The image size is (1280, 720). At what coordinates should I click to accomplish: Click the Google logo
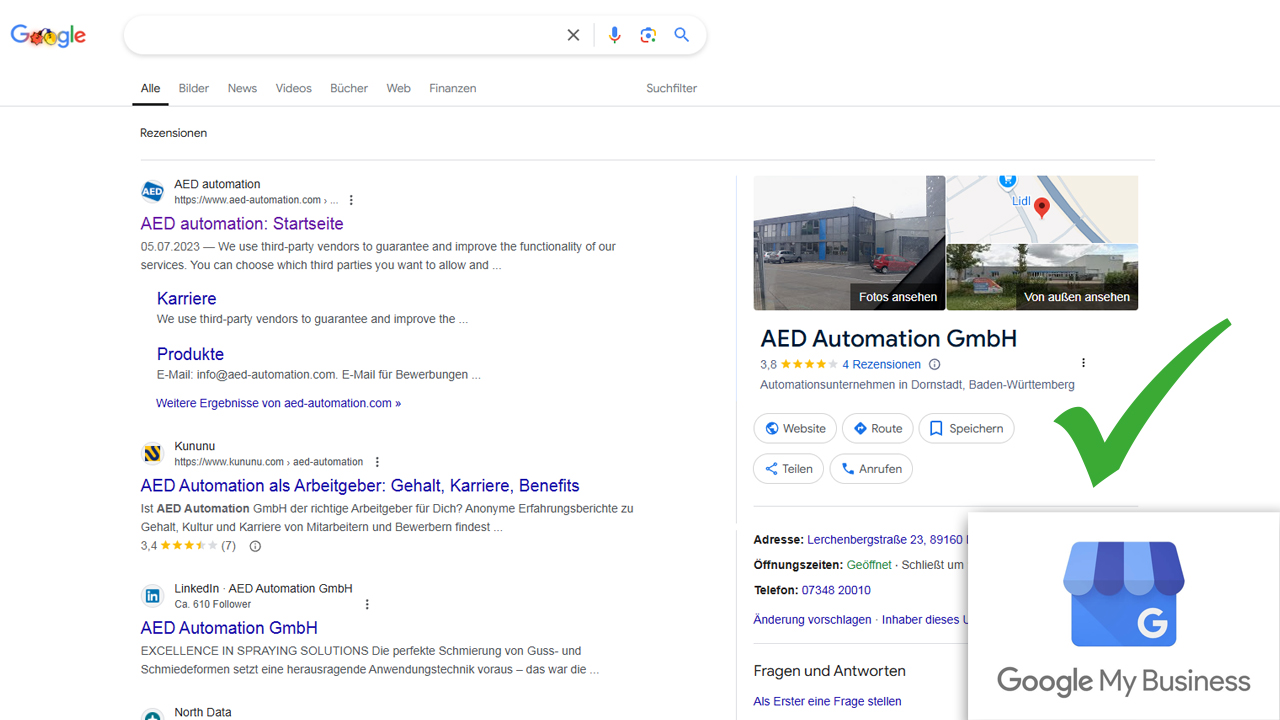[48, 36]
